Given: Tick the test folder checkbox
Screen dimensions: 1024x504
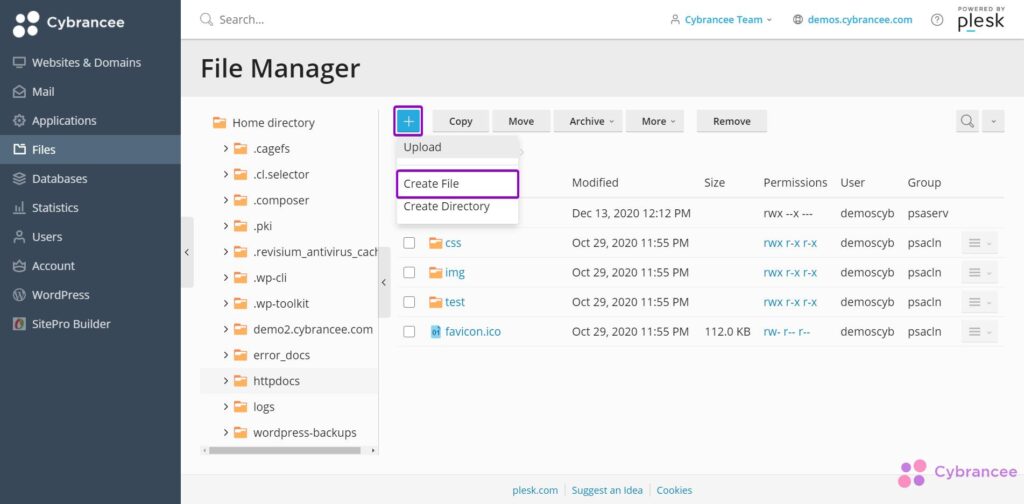Looking at the screenshot, I should click(x=409, y=302).
